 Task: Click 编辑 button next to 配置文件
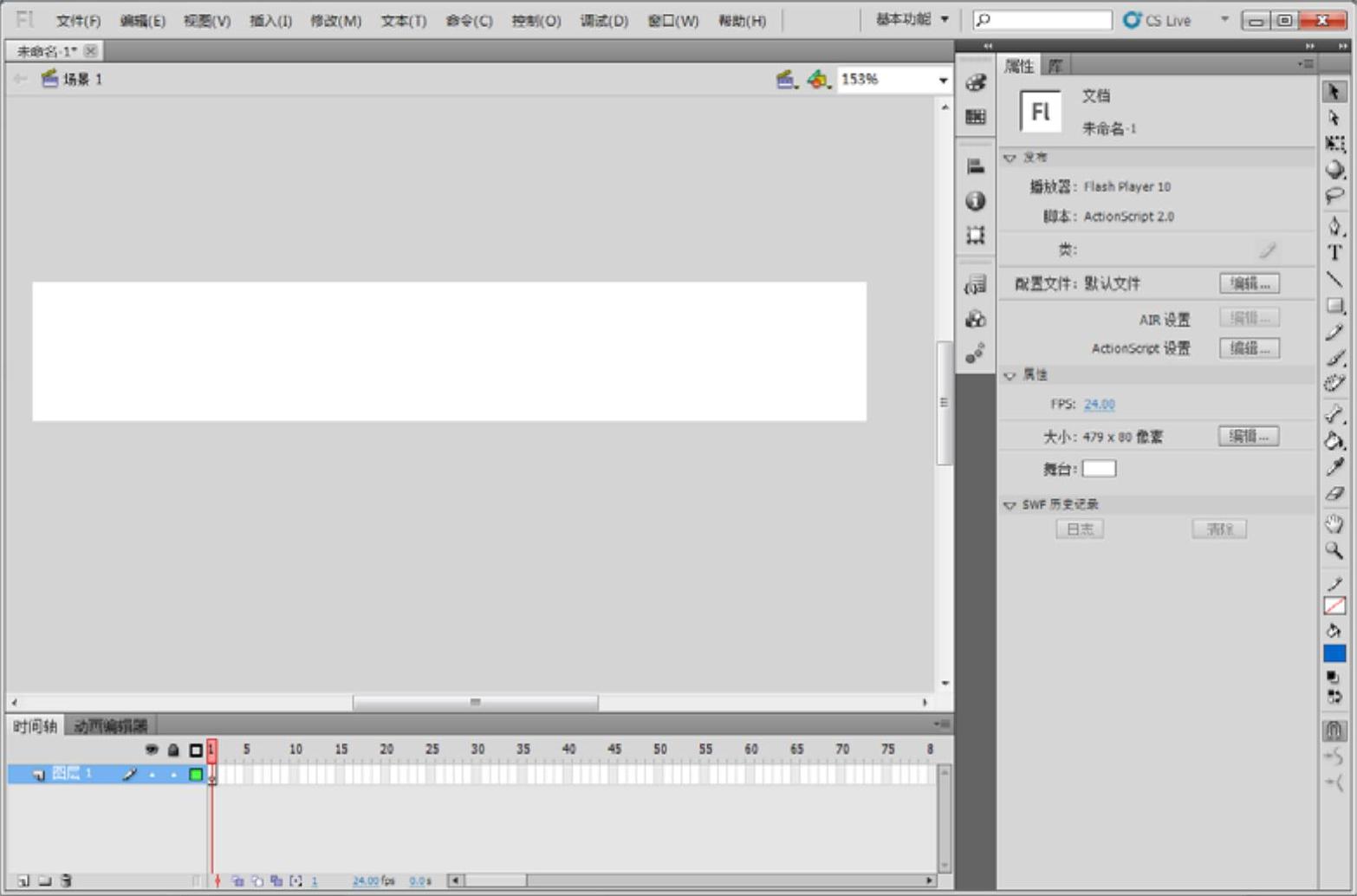coord(1249,283)
